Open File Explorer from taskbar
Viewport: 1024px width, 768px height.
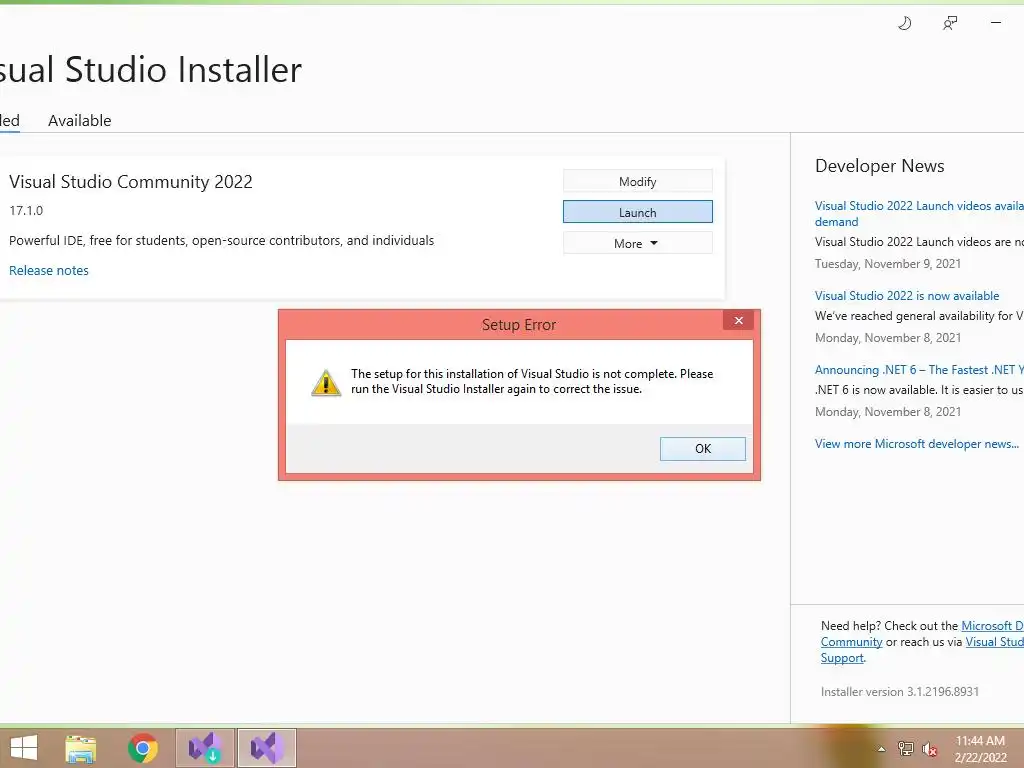(x=80, y=748)
